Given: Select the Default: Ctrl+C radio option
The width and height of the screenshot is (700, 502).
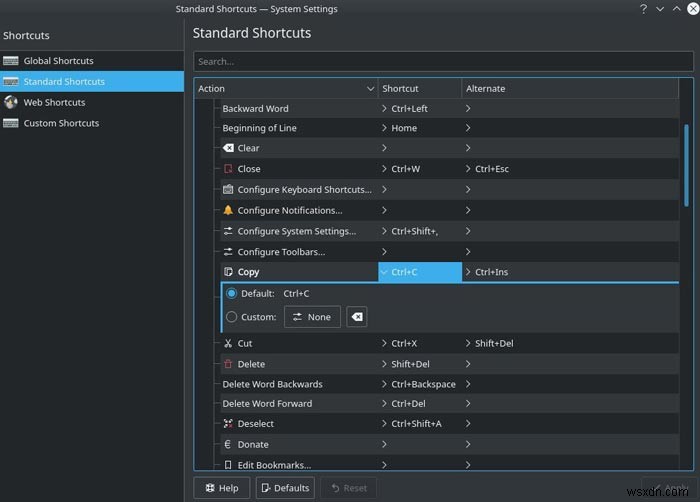Looking at the screenshot, I should (232, 293).
